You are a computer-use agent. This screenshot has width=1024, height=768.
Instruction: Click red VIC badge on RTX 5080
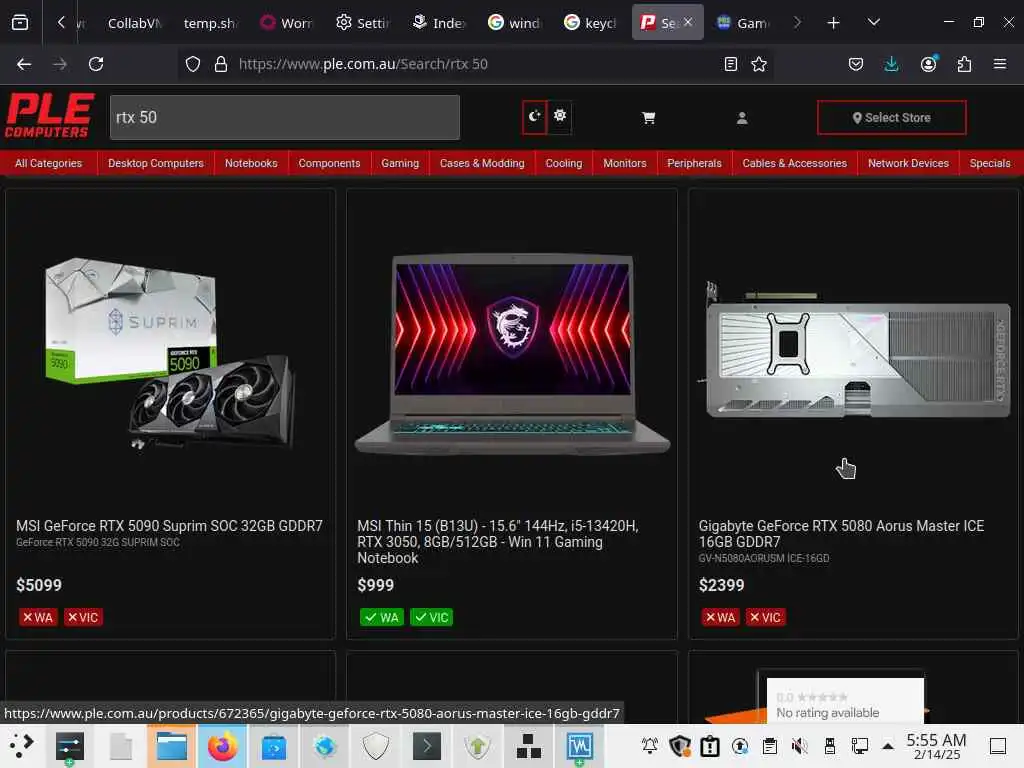765,617
